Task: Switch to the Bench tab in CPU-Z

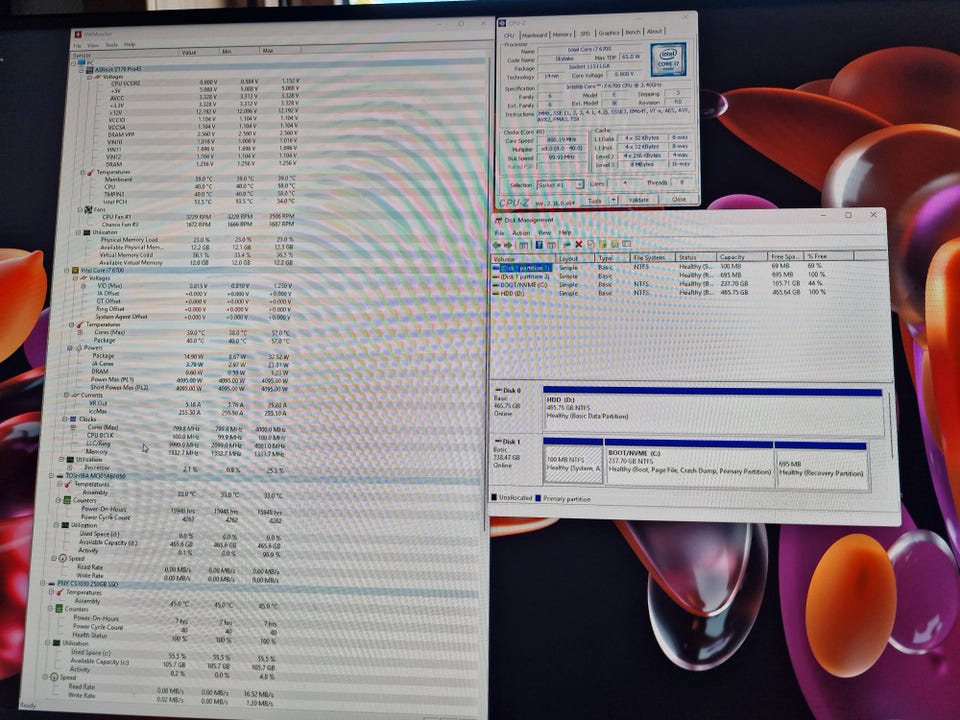Action: point(633,32)
